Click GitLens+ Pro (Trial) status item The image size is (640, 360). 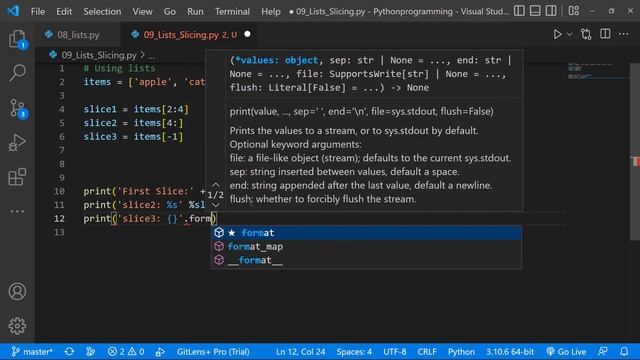(x=213, y=351)
